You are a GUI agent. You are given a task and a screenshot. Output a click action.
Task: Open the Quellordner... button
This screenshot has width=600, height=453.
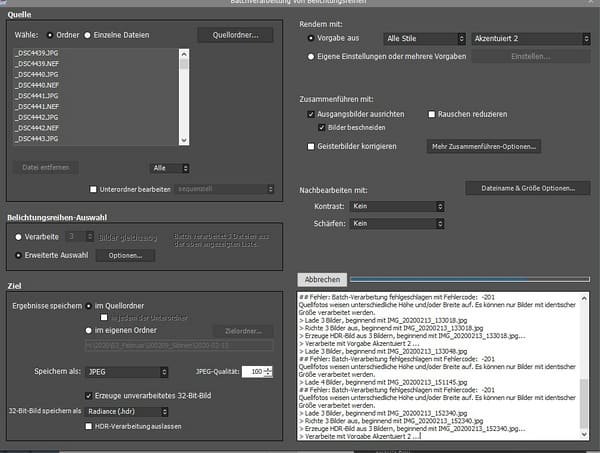click(x=235, y=35)
